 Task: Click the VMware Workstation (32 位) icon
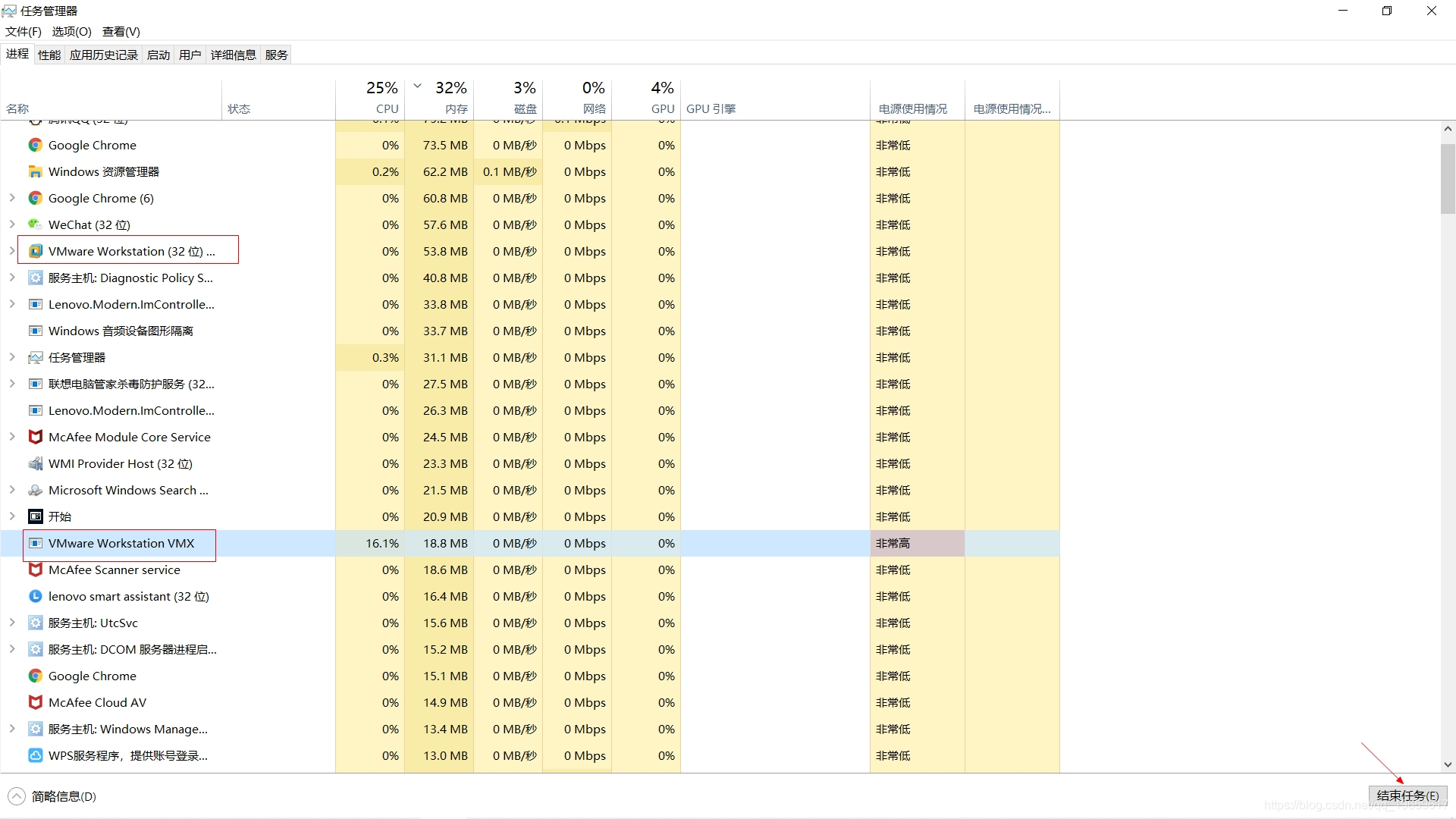click(35, 251)
